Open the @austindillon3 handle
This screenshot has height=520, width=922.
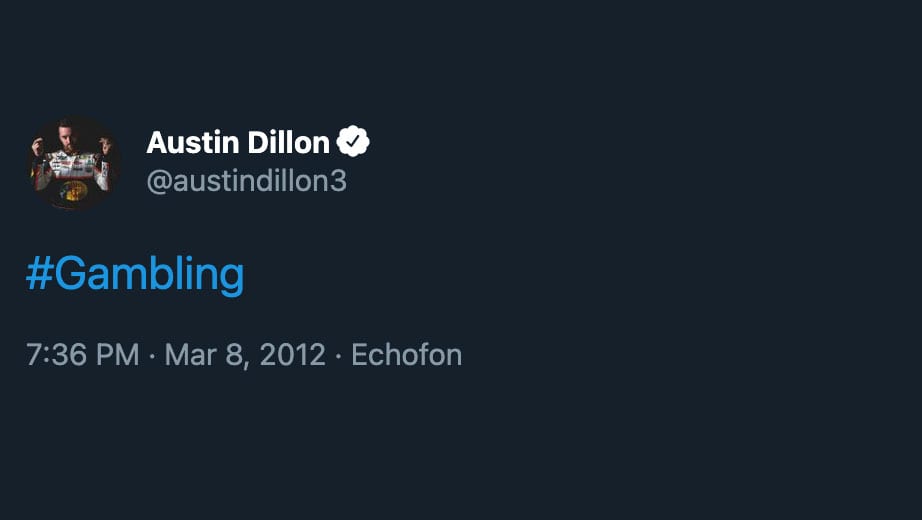point(246,181)
